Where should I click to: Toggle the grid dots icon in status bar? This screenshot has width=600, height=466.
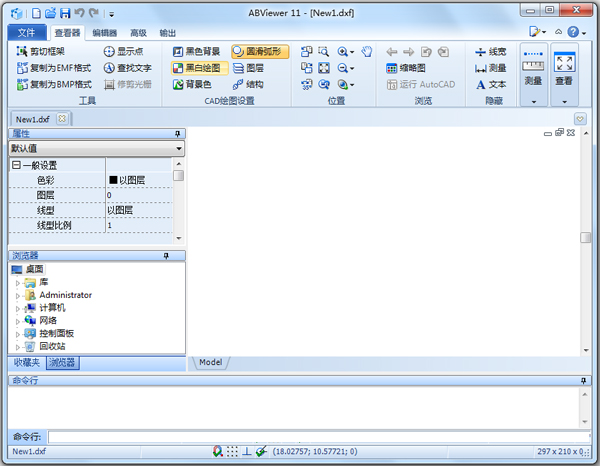coord(232,451)
